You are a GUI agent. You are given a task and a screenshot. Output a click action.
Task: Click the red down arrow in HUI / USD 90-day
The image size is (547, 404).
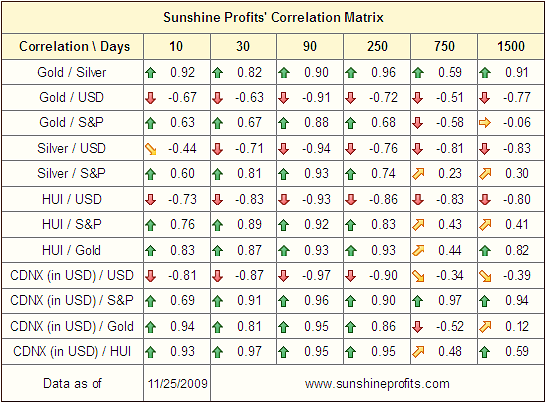pos(284,200)
